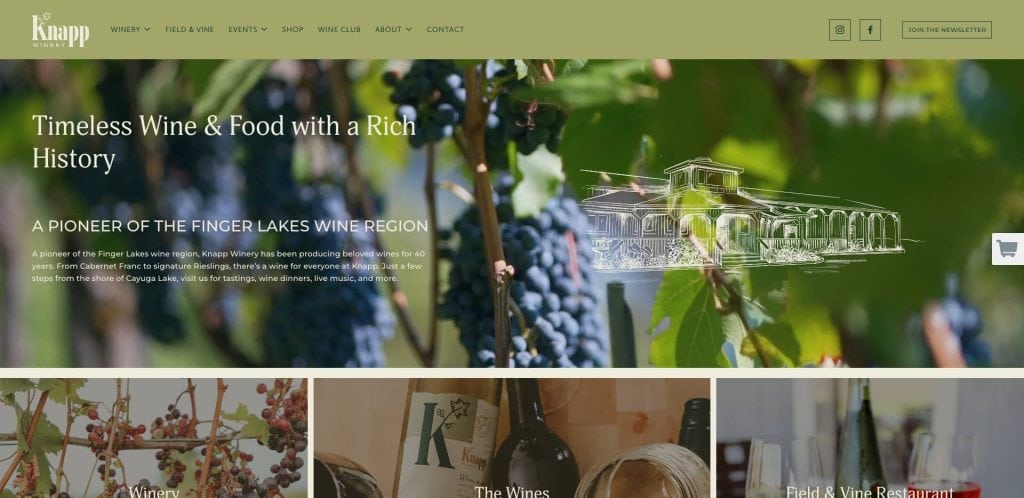Viewport: 1024px width, 498px height.
Task: Expand the About dropdown arrow
Action: coord(409,29)
